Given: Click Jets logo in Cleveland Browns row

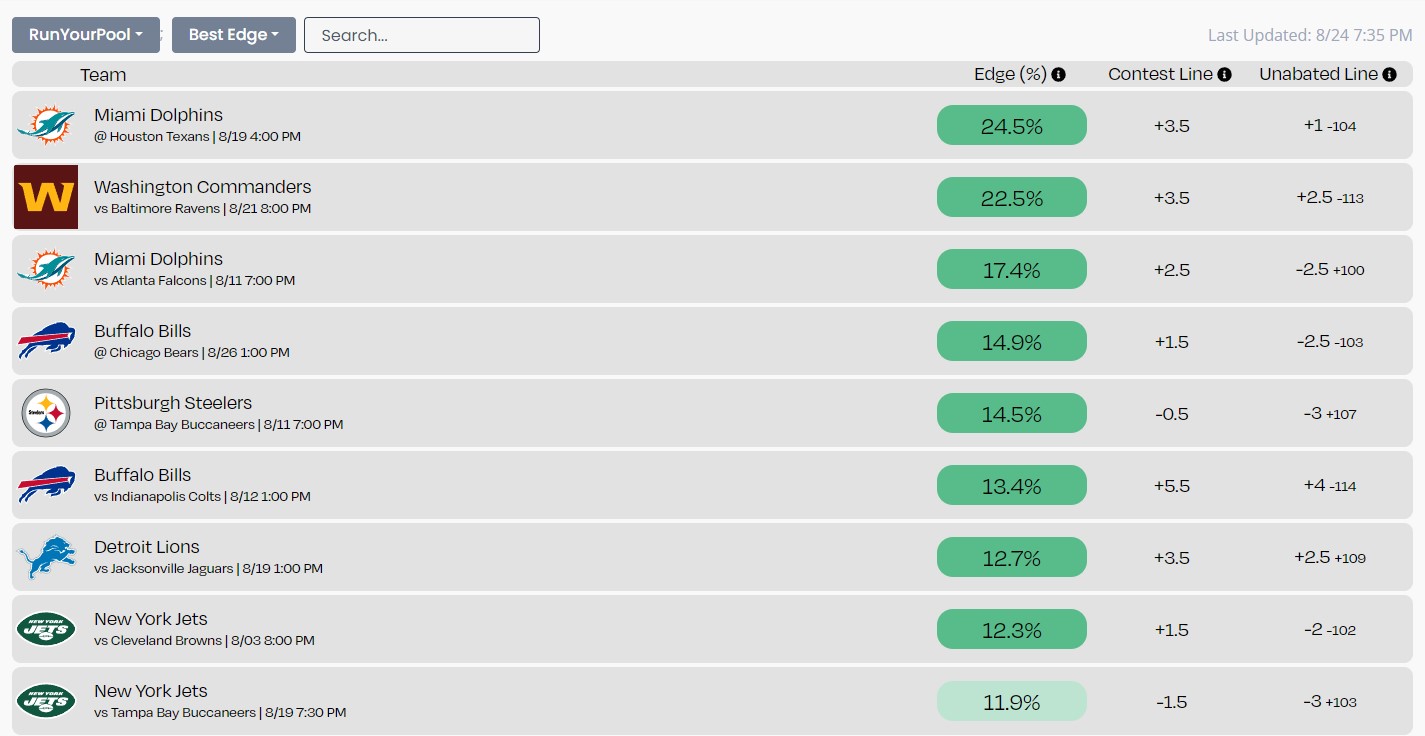Looking at the screenshot, I should coord(46,629).
